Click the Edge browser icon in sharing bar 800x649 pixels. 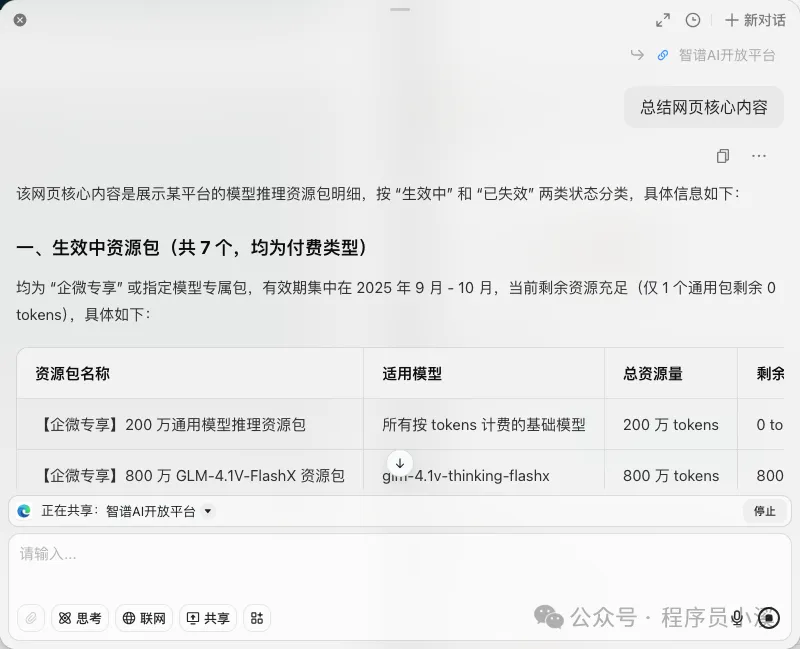[x=24, y=511]
